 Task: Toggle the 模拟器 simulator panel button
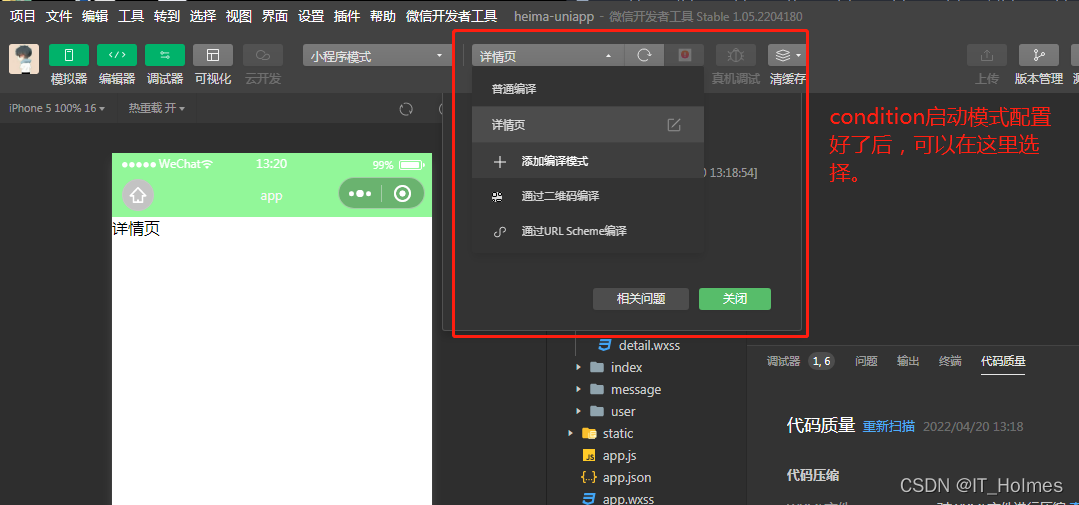(69, 56)
